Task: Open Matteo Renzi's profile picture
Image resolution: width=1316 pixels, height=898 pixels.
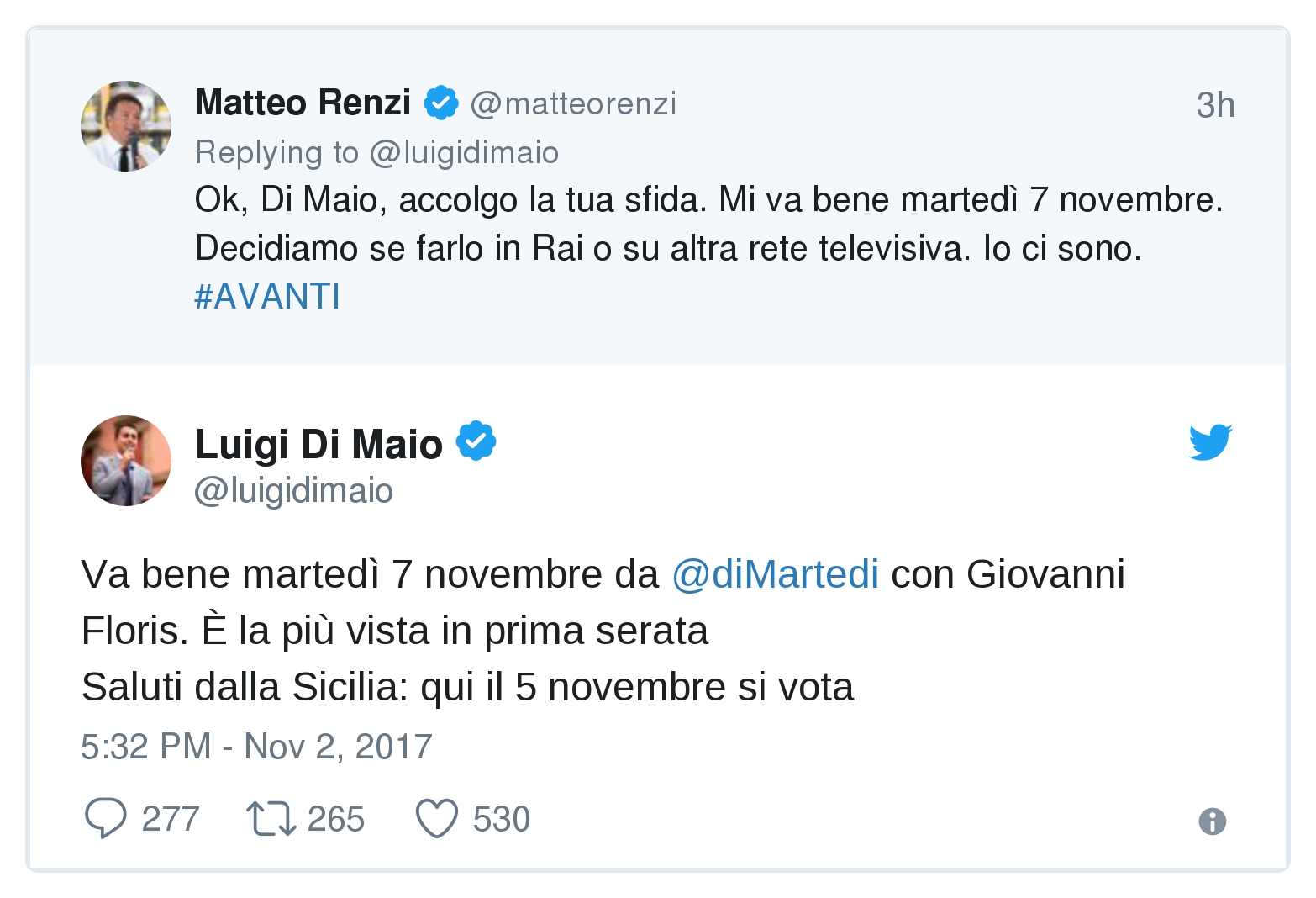Action: (126, 126)
